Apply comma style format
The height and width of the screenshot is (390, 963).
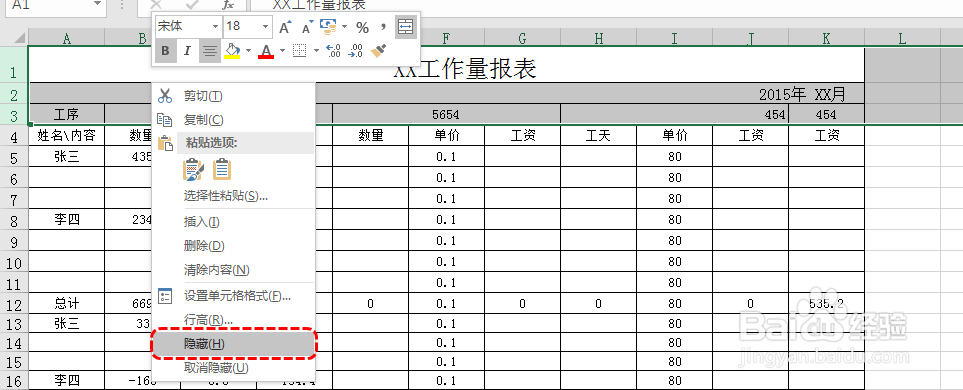[383, 27]
